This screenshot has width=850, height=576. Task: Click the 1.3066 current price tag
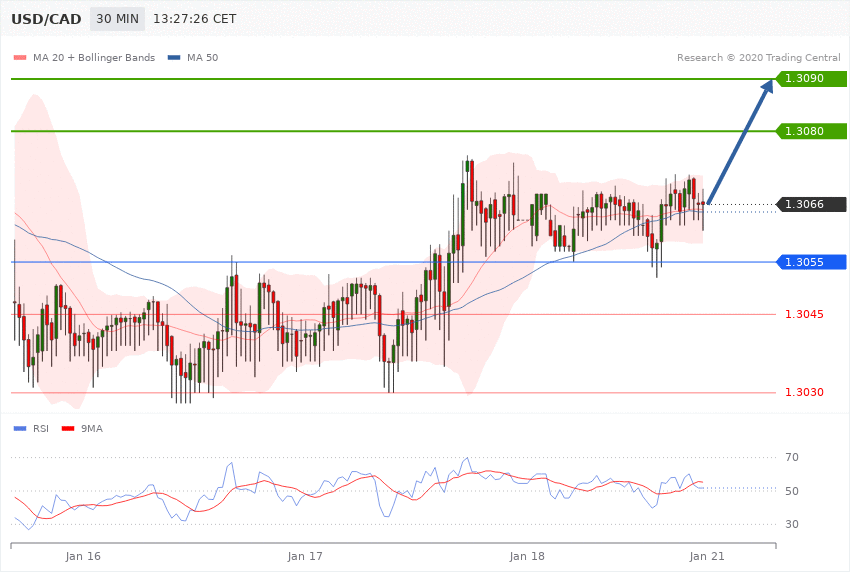pos(811,204)
